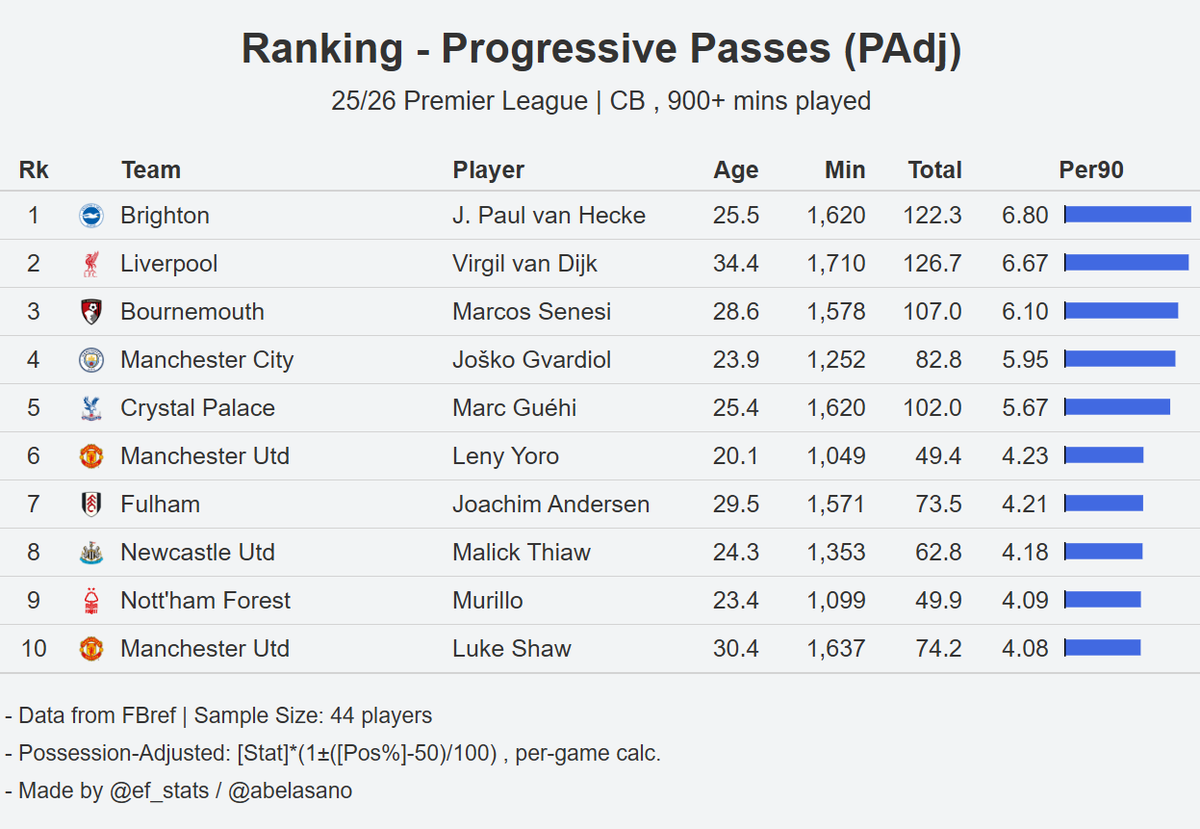Click the Ranking - Progressive Passes title
1200x829 pixels.
tap(601, 50)
